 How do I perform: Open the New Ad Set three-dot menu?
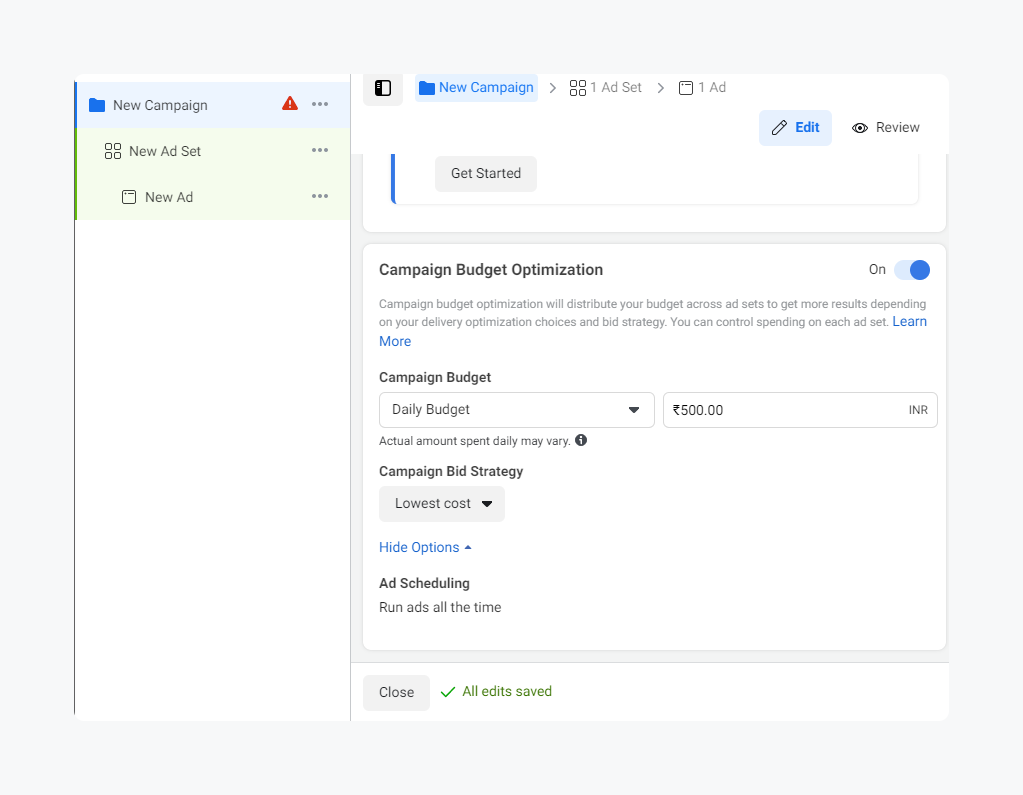(320, 150)
